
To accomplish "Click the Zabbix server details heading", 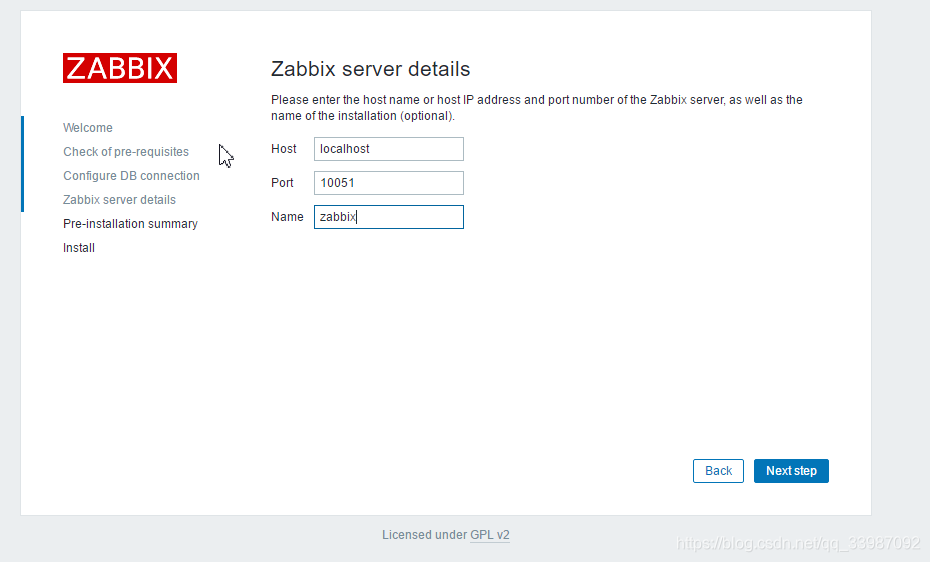I will coord(370,69).
